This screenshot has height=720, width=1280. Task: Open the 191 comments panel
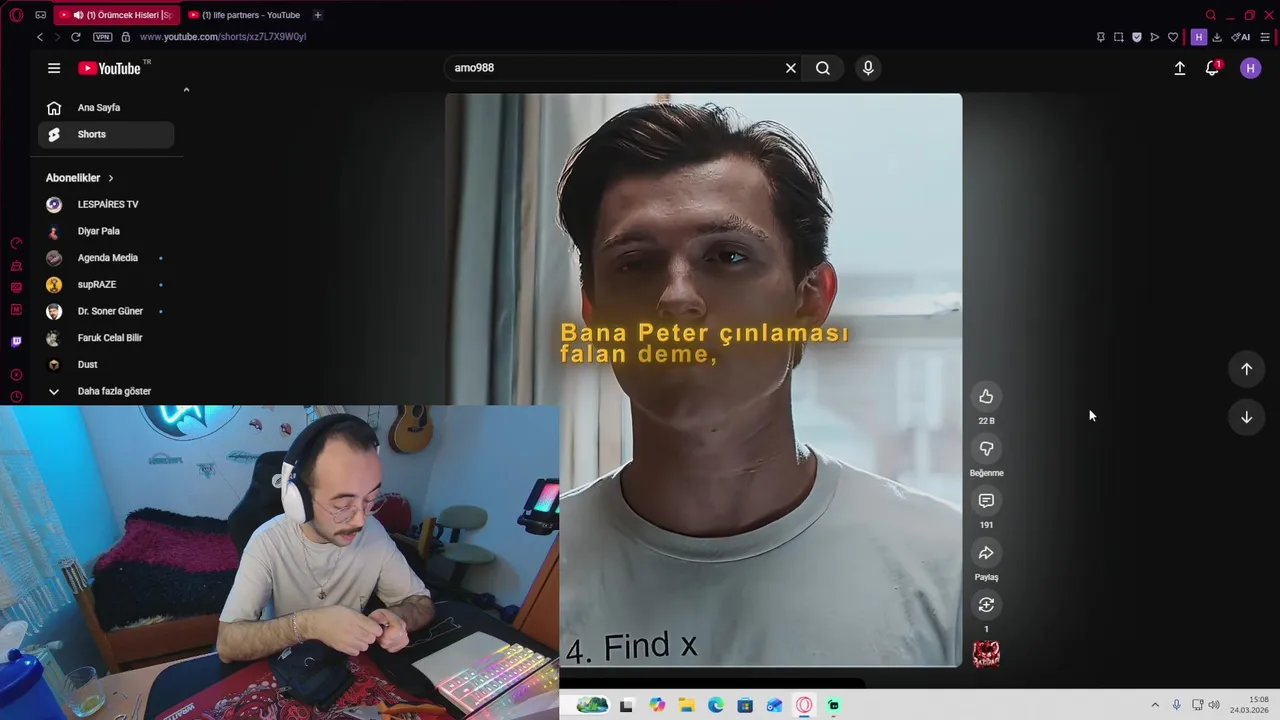pos(986,501)
